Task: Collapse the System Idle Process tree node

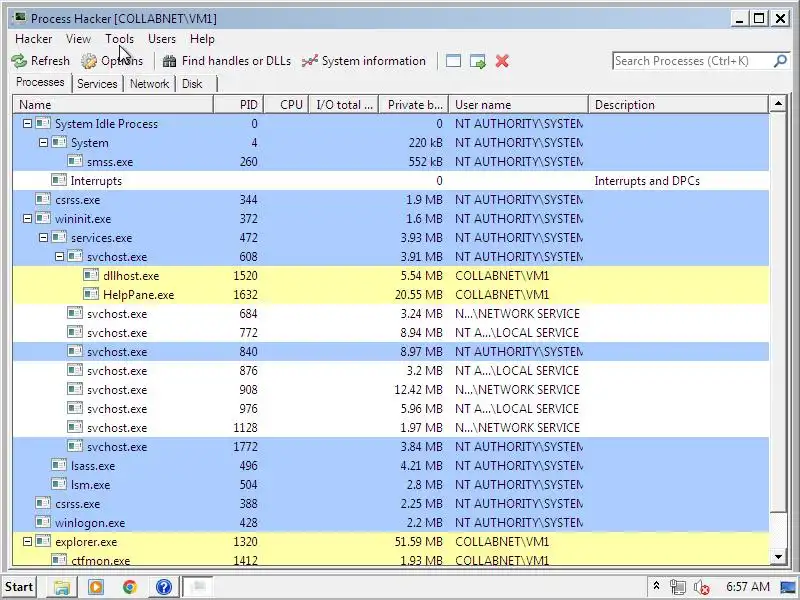Action: 28,123
